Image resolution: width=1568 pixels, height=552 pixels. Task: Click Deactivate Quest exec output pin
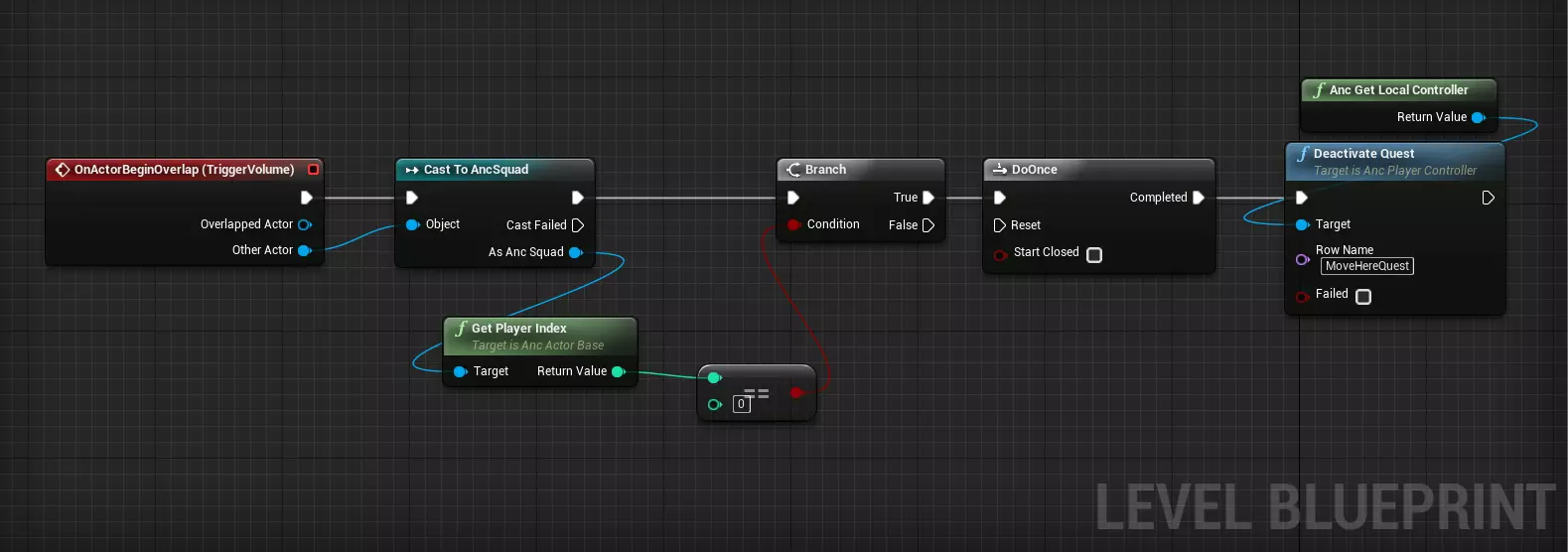pos(1488,198)
